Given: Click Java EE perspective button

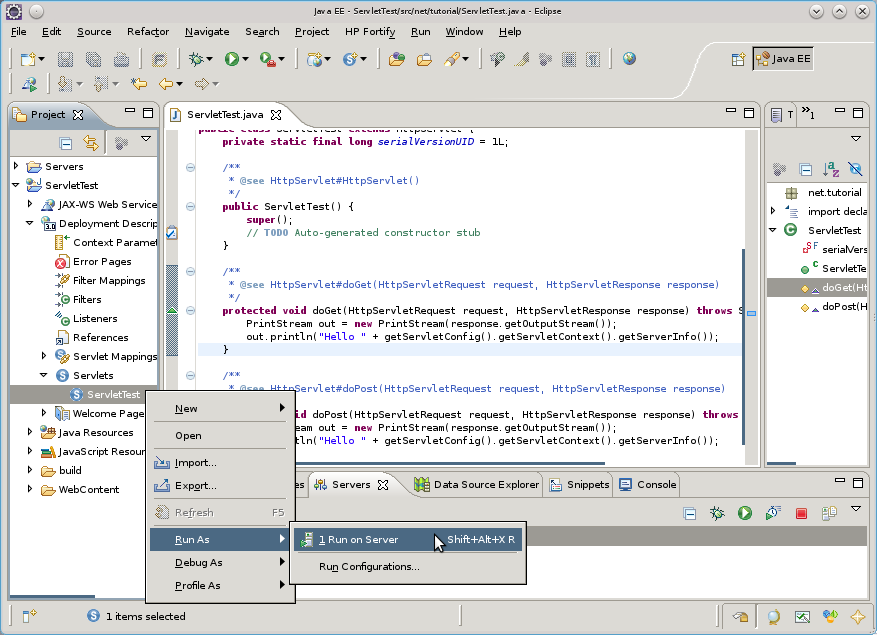Looking at the screenshot, I should pos(783,59).
